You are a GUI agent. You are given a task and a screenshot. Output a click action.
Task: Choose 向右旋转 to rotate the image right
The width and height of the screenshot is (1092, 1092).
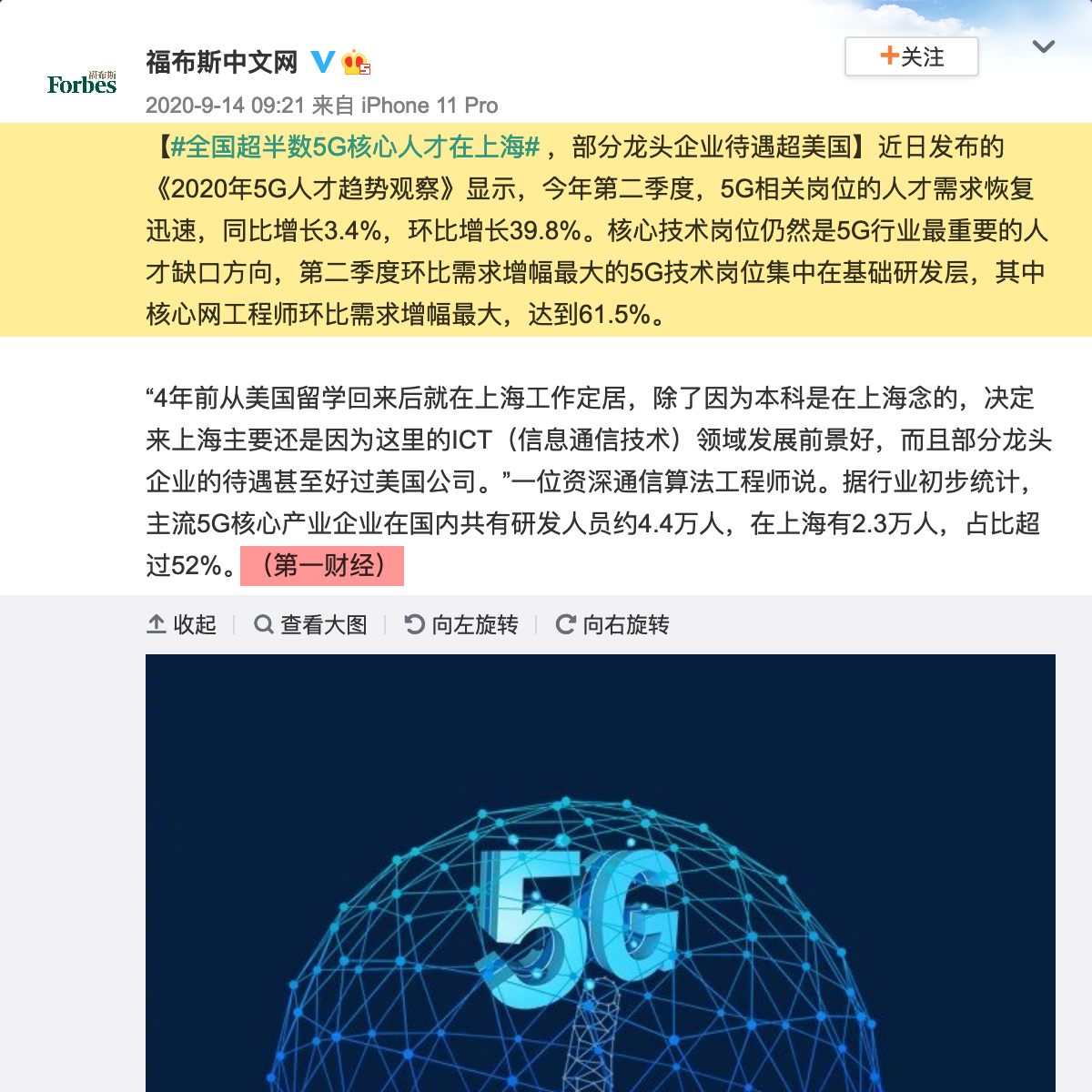point(626,624)
